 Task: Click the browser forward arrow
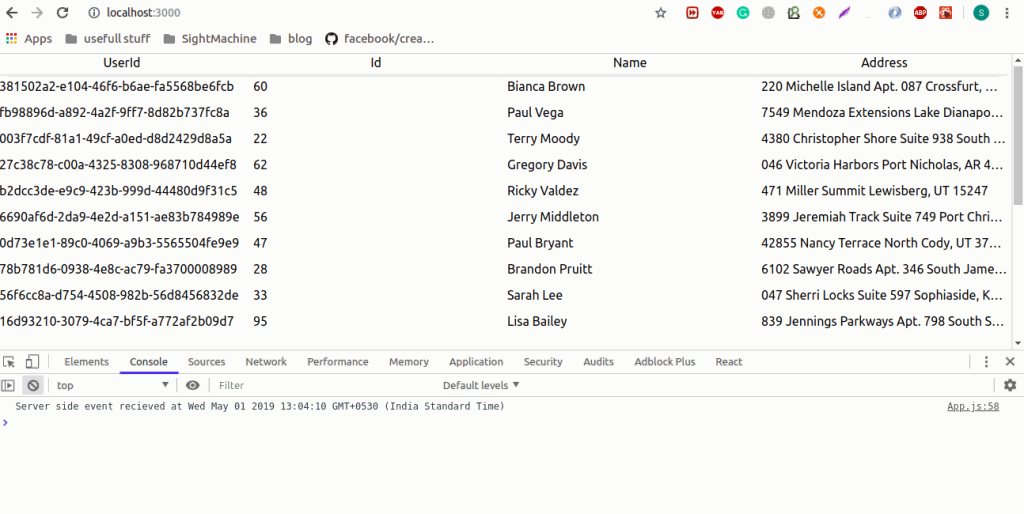(37, 12)
